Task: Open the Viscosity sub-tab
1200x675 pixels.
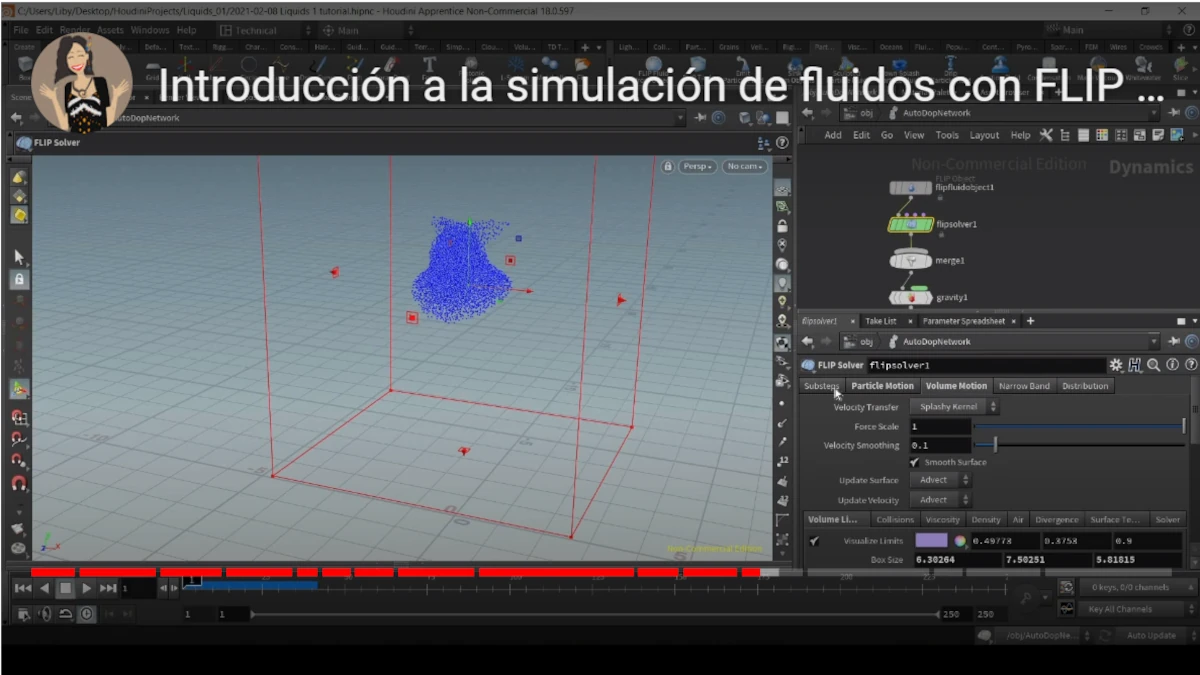Action: coord(943,520)
